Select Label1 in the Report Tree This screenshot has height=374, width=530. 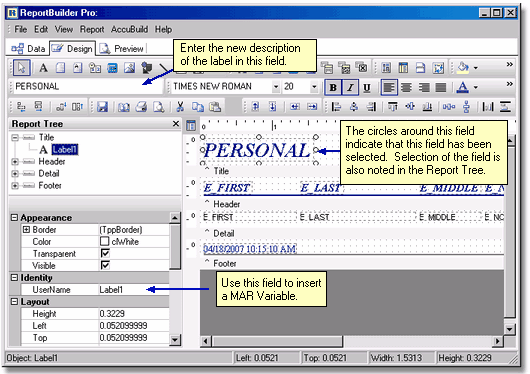[x=65, y=149]
